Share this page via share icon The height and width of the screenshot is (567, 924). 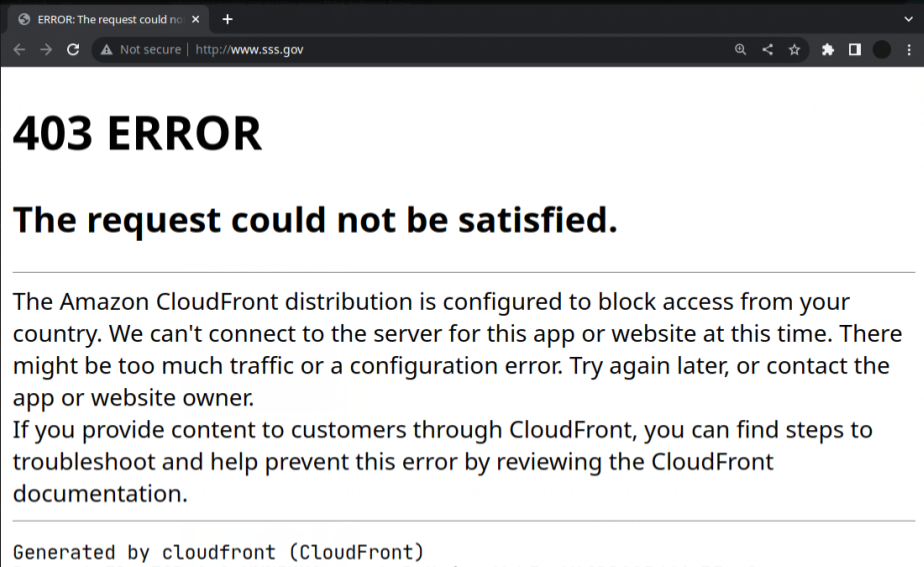(x=767, y=50)
